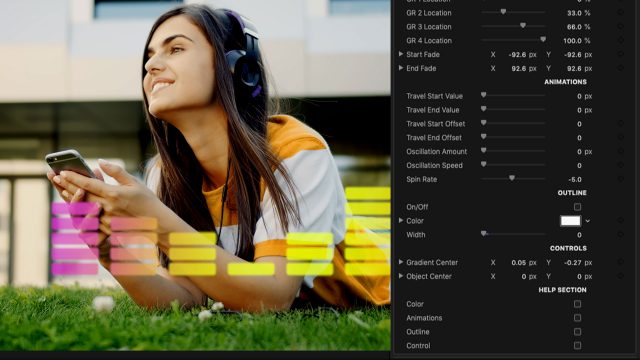Click the Gradient Center X value 0.05

click(518, 262)
